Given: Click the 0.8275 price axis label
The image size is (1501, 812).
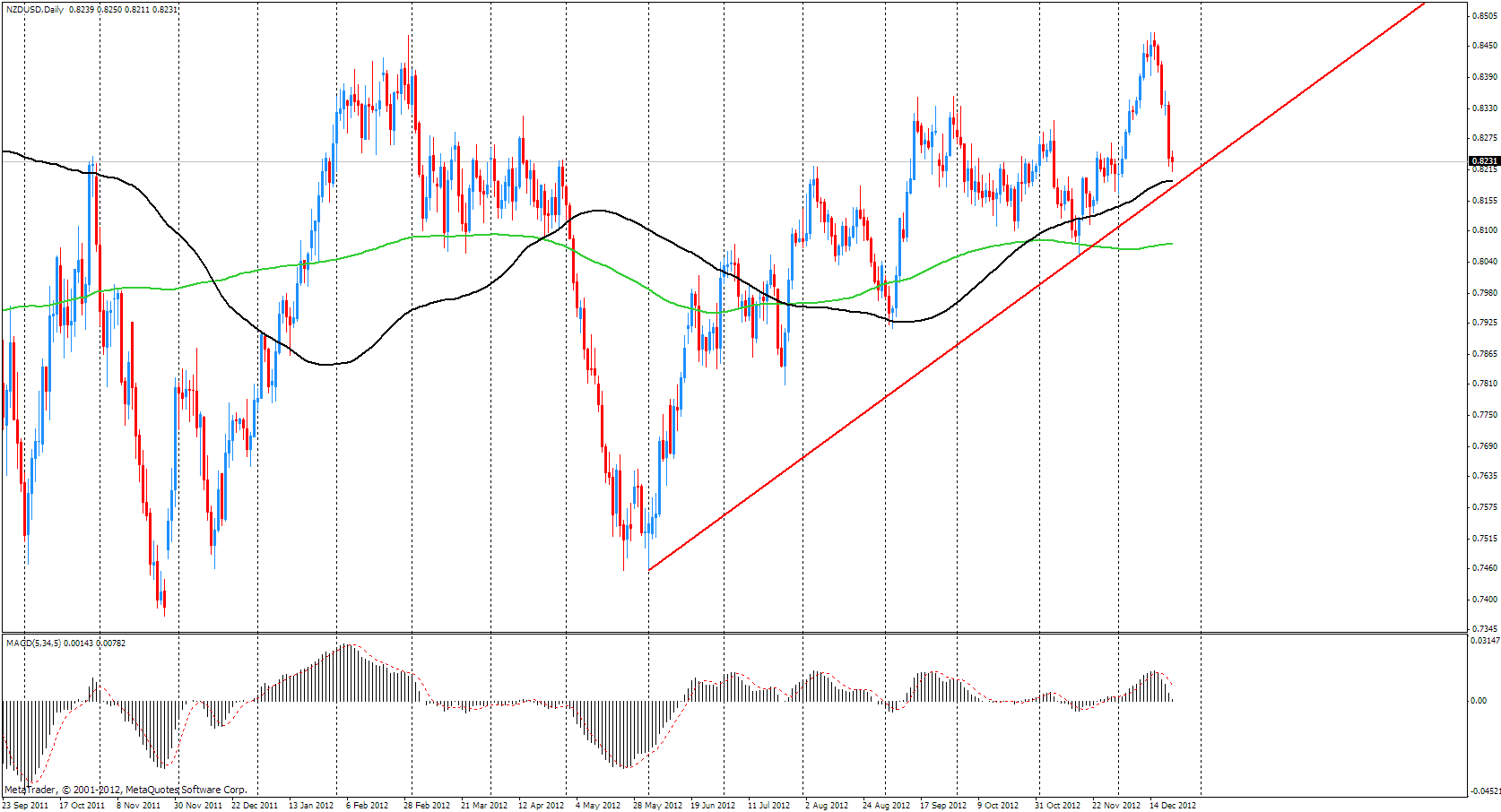Looking at the screenshot, I should 1485,138.
